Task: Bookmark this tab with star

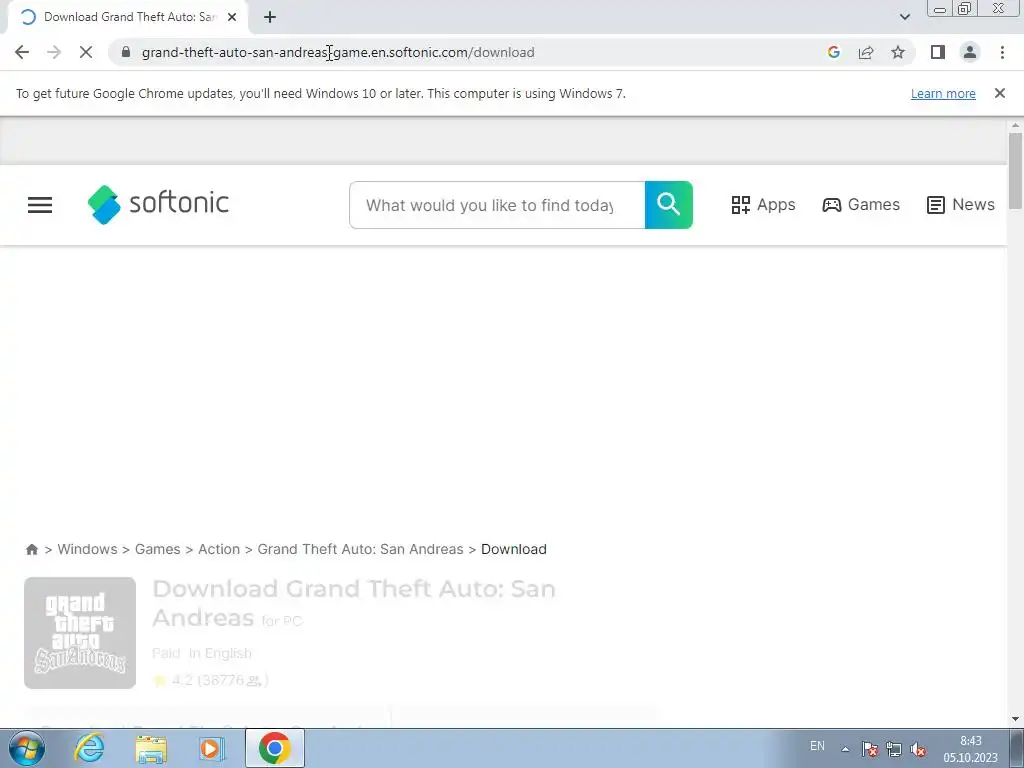Action: pos(898,52)
